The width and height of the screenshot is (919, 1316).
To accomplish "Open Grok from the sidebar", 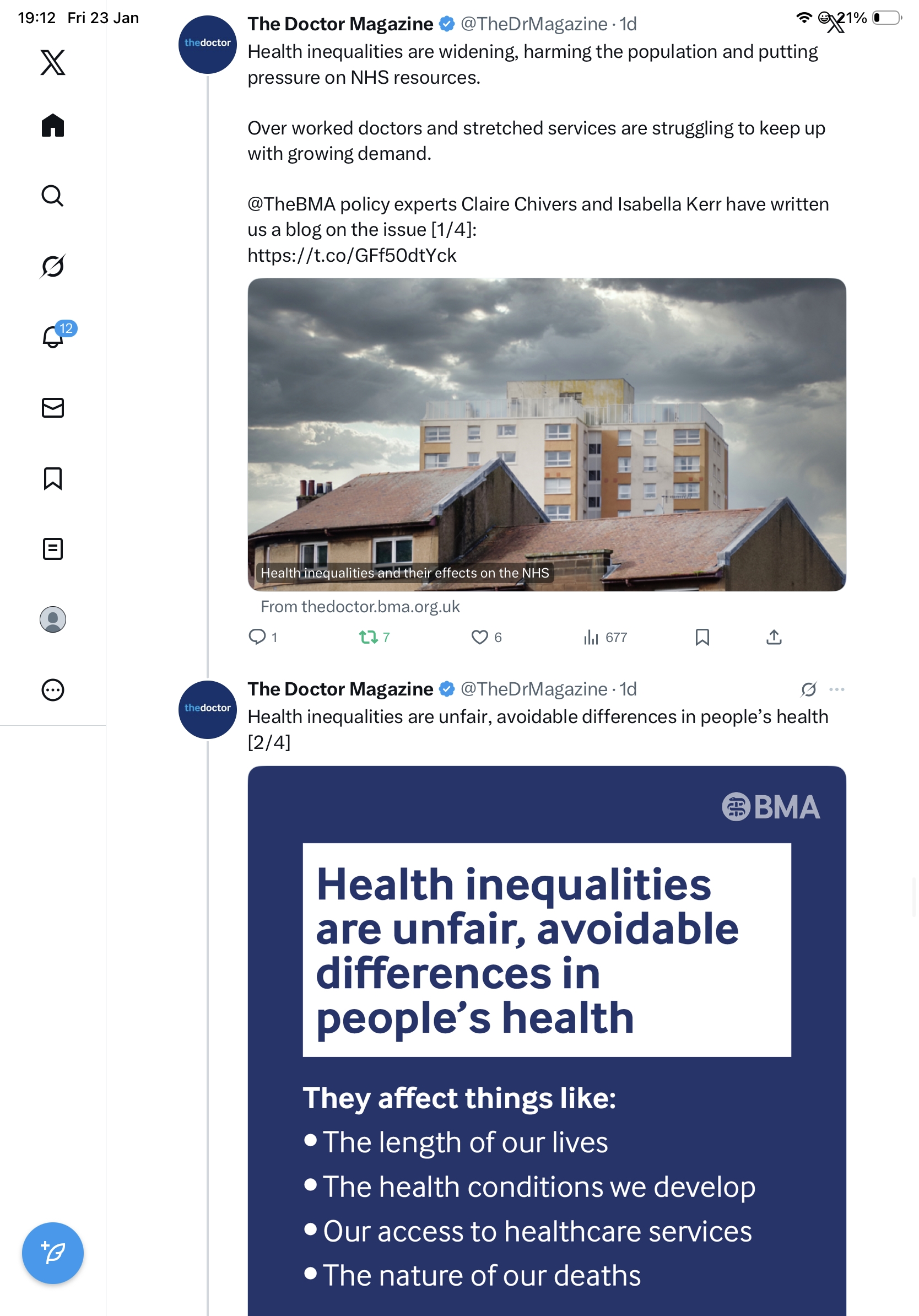I will click(53, 266).
